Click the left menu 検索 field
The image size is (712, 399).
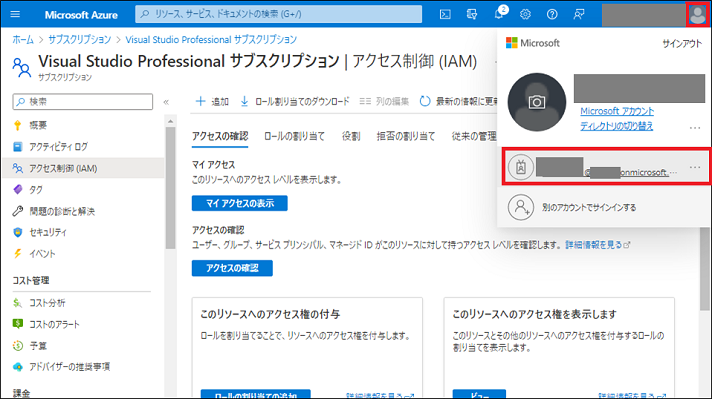83,102
